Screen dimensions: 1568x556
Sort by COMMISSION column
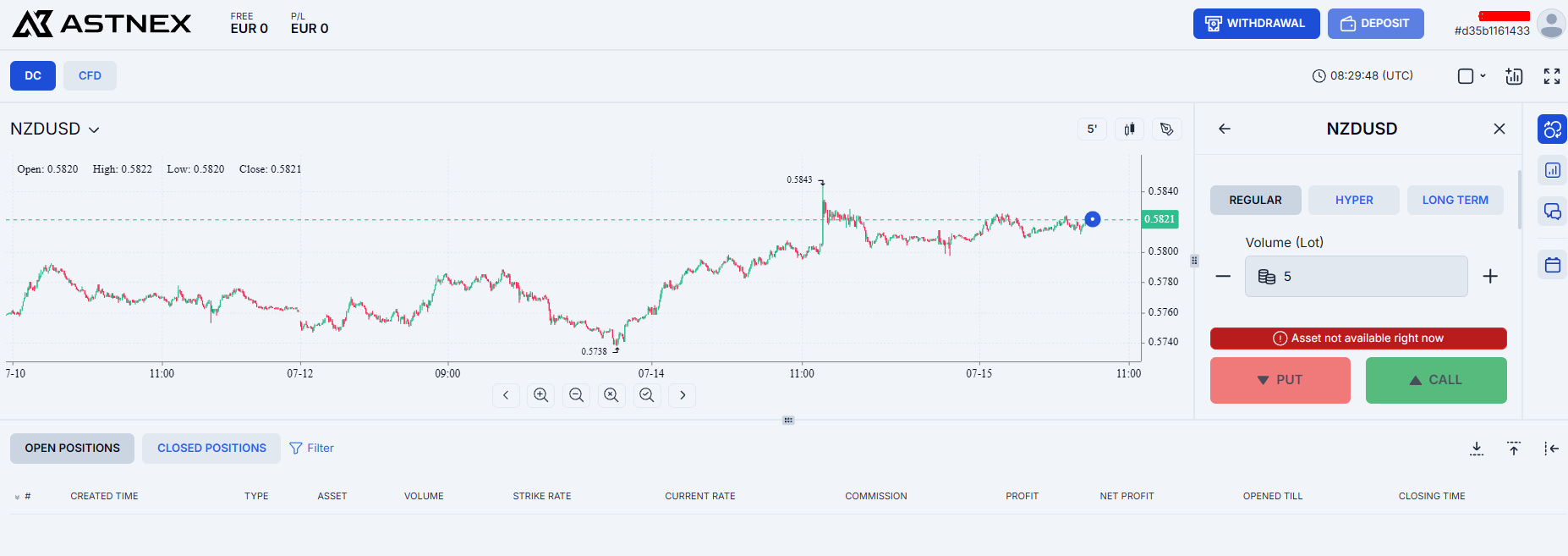pyautogui.click(x=876, y=497)
